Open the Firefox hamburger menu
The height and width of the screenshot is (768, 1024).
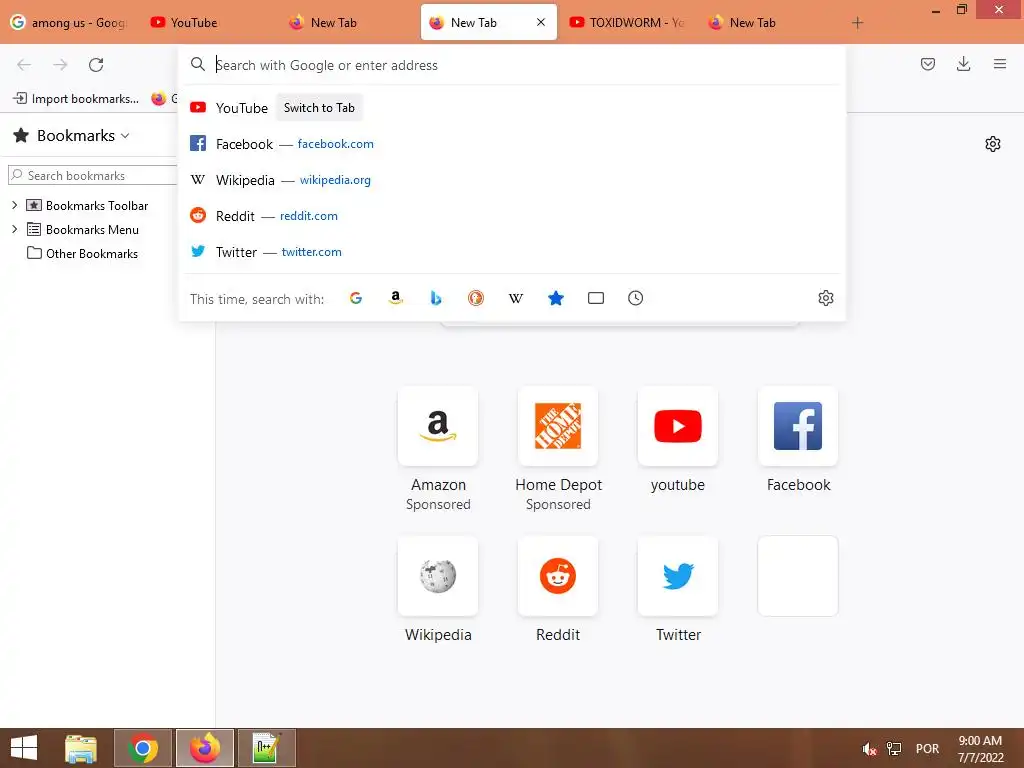click(1000, 64)
